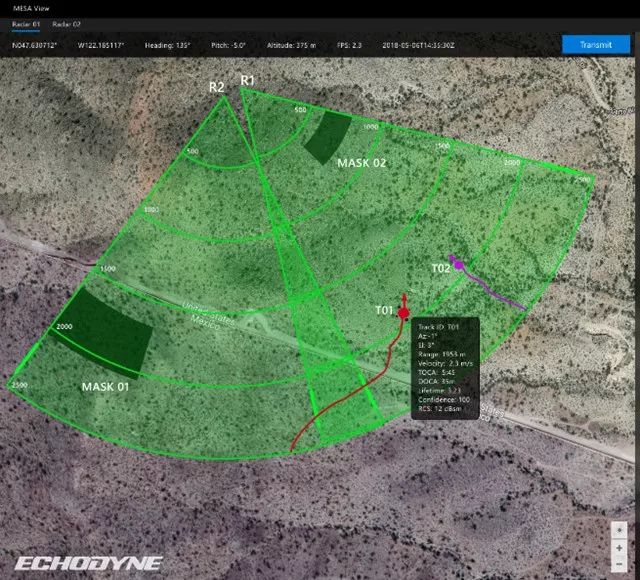Switch to the Radar 01 tab
The image size is (640, 580).
pos(26,23)
